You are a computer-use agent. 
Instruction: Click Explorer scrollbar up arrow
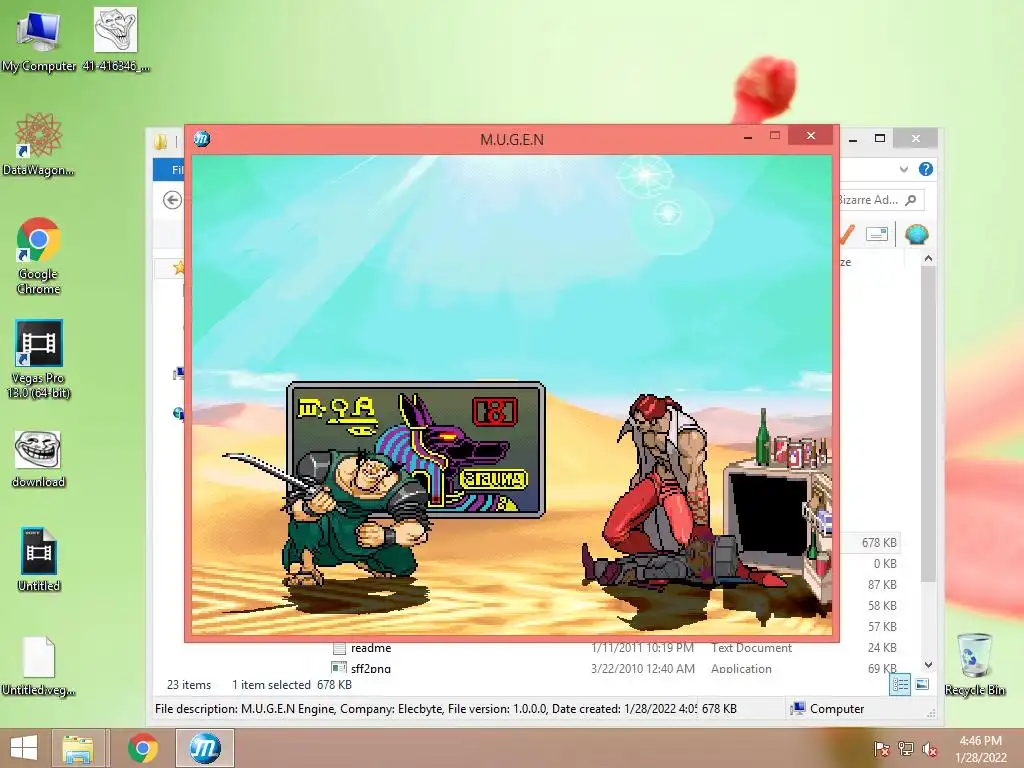pos(928,259)
